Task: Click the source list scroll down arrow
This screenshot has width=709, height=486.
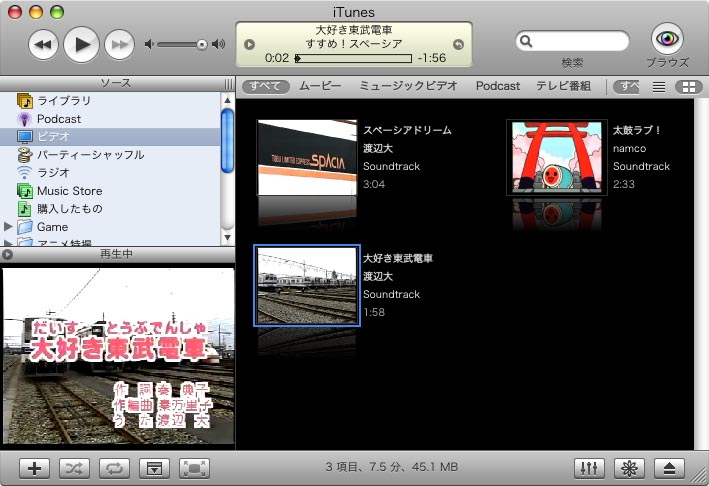Action: point(227,237)
